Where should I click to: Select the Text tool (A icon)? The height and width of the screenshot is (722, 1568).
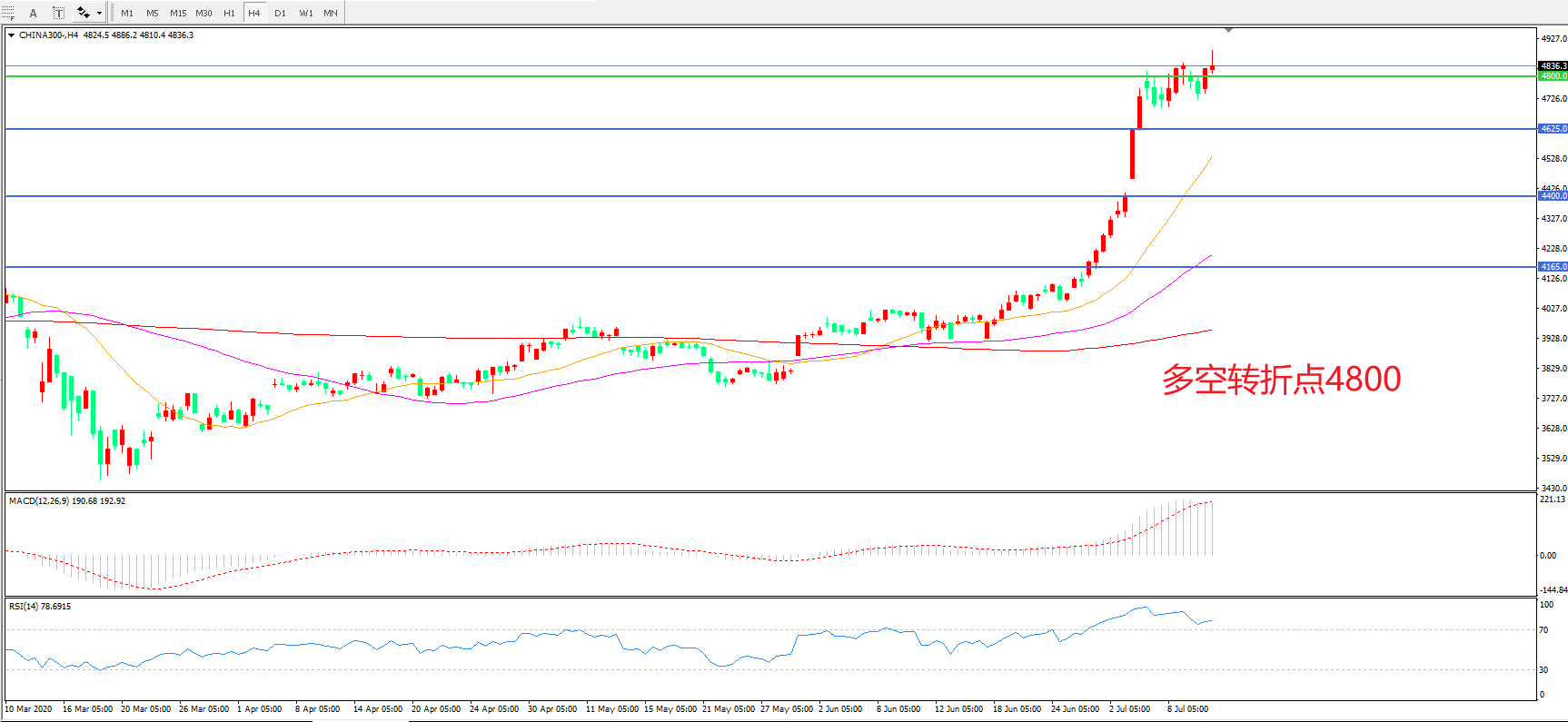[34, 13]
